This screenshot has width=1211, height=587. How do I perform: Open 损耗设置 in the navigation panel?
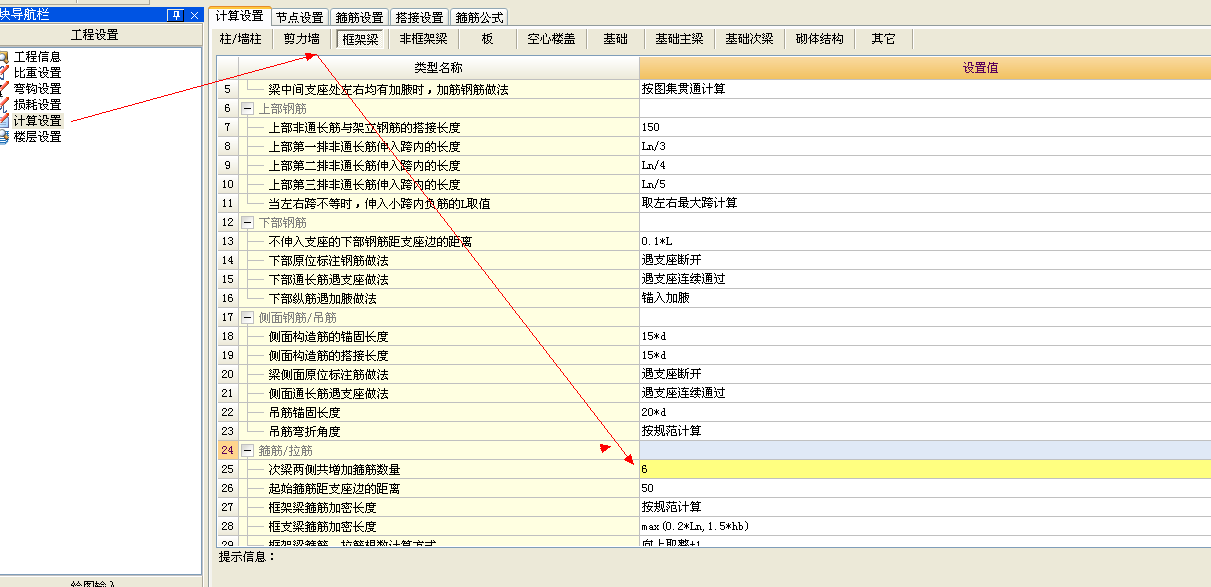coord(37,105)
